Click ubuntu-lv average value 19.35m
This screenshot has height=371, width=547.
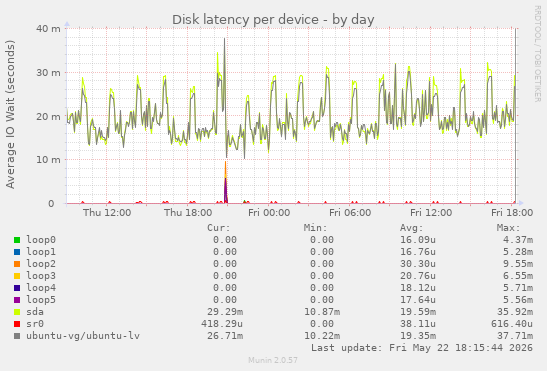pyautogui.click(x=418, y=336)
